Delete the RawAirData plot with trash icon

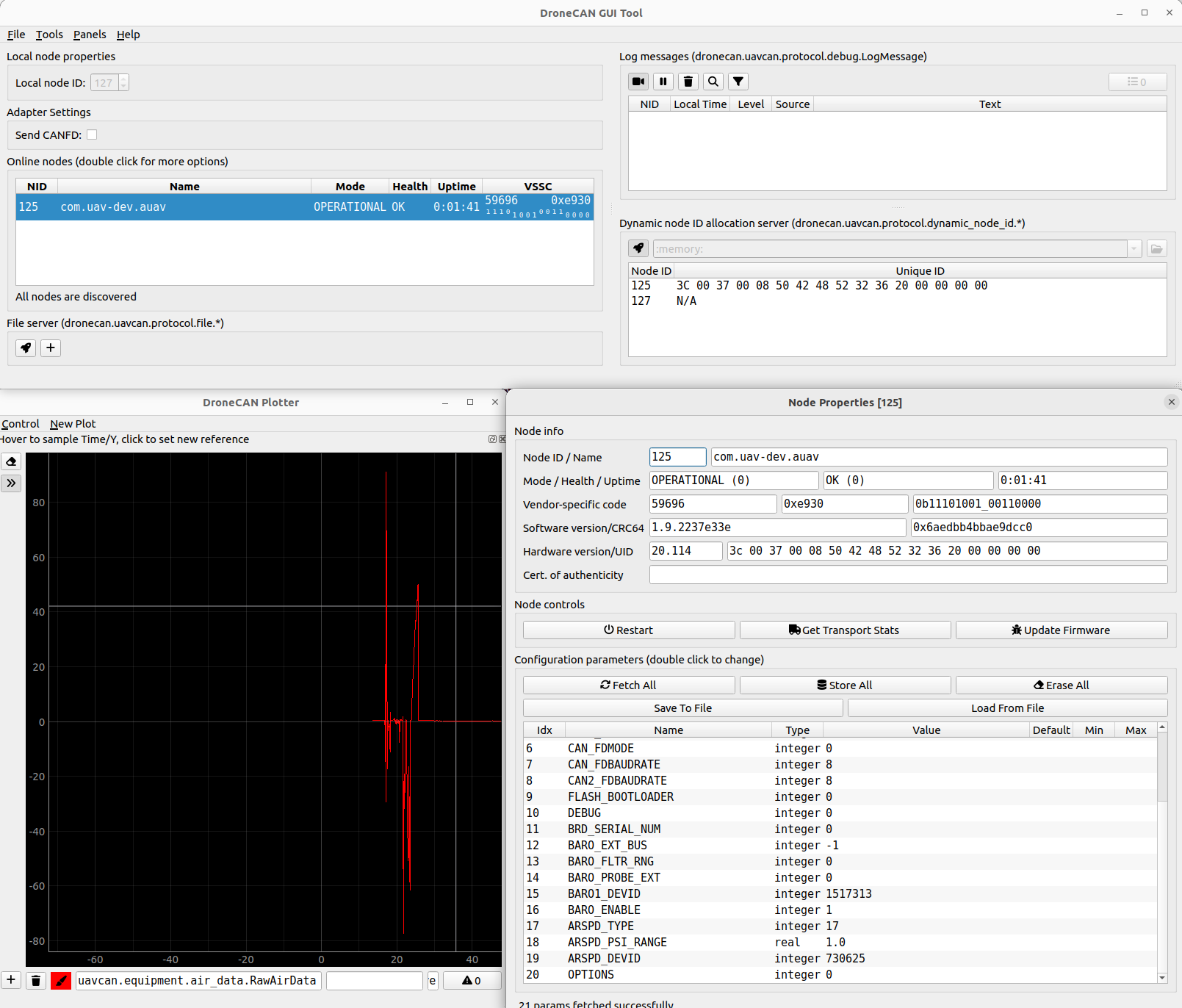tap(36, 980)
